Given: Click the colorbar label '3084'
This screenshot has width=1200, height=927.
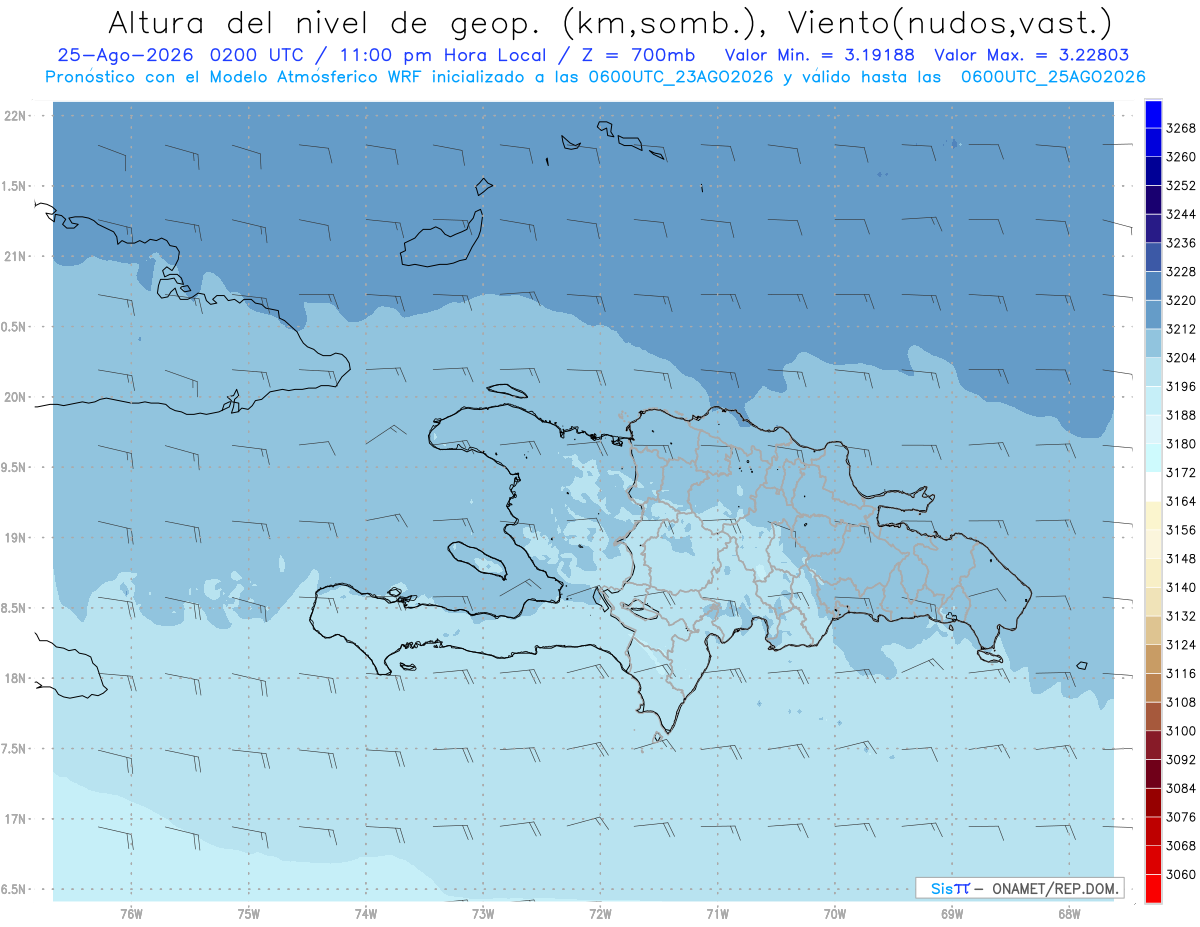Looking at the screenshot, I should pyautogui.click(x=1181, y=789).
